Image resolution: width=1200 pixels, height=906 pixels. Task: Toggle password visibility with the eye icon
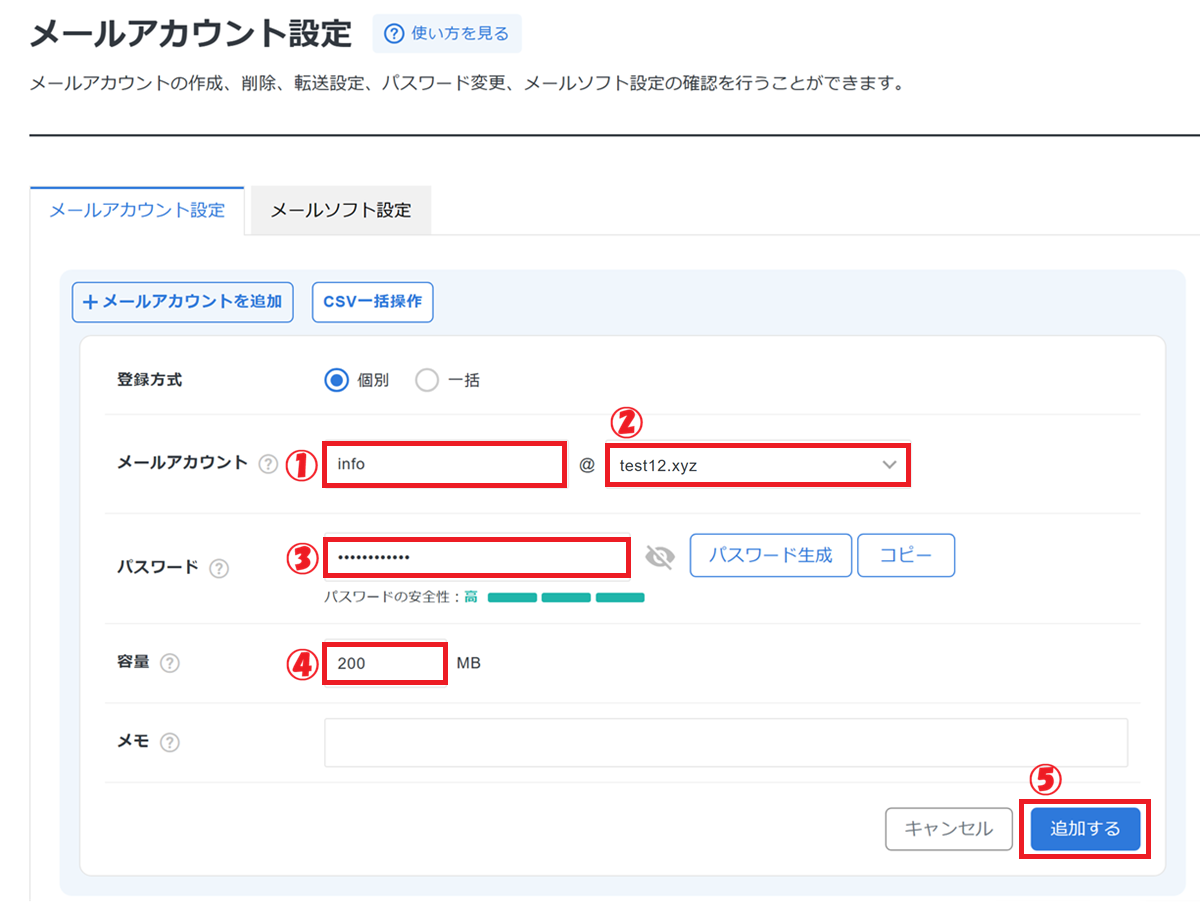(660, 557)
